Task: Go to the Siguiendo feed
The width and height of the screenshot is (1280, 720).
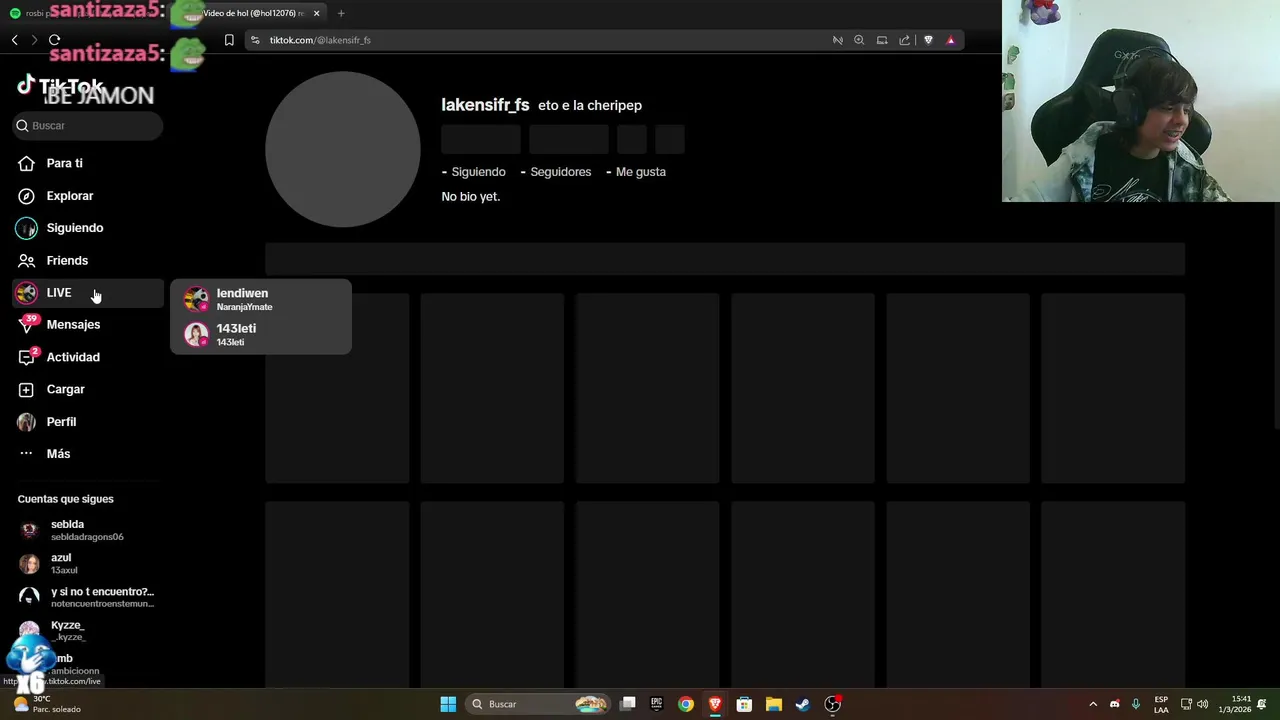Action: (x=88, y=228)
